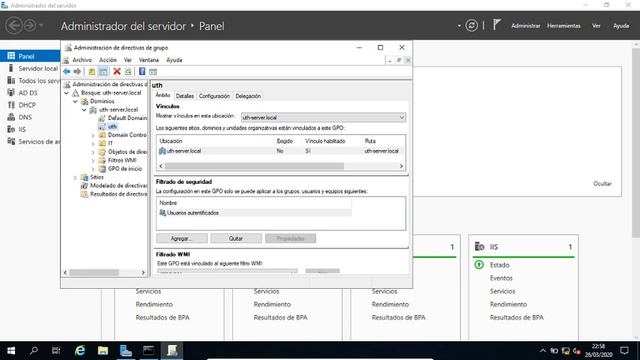Click the forward arrow in GPMC toolbar
Image resolution: width=640 pixels, height=360 pixels.
tap(77, 72)
